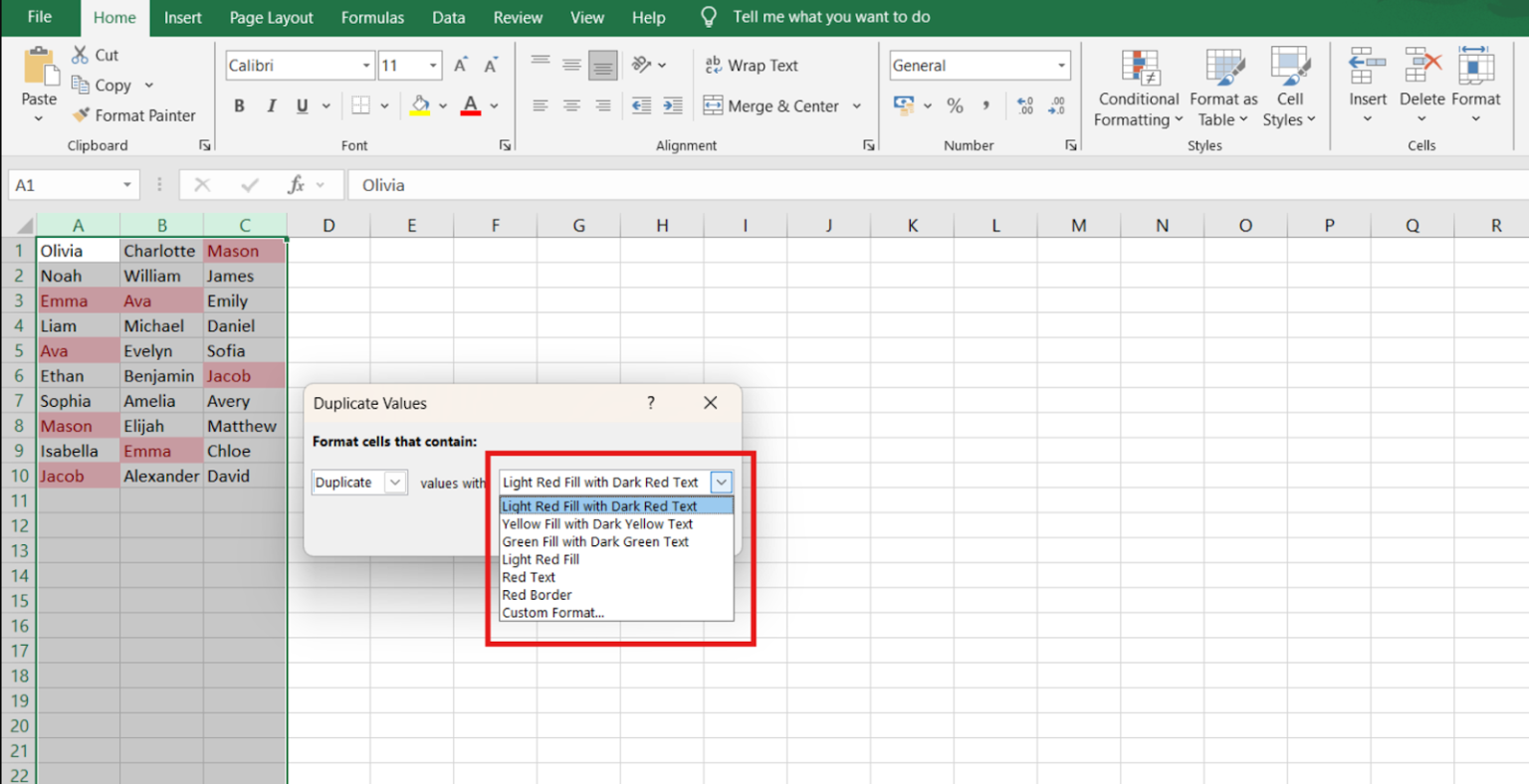Open the Calibri font name dropdown

coord(365,66)
